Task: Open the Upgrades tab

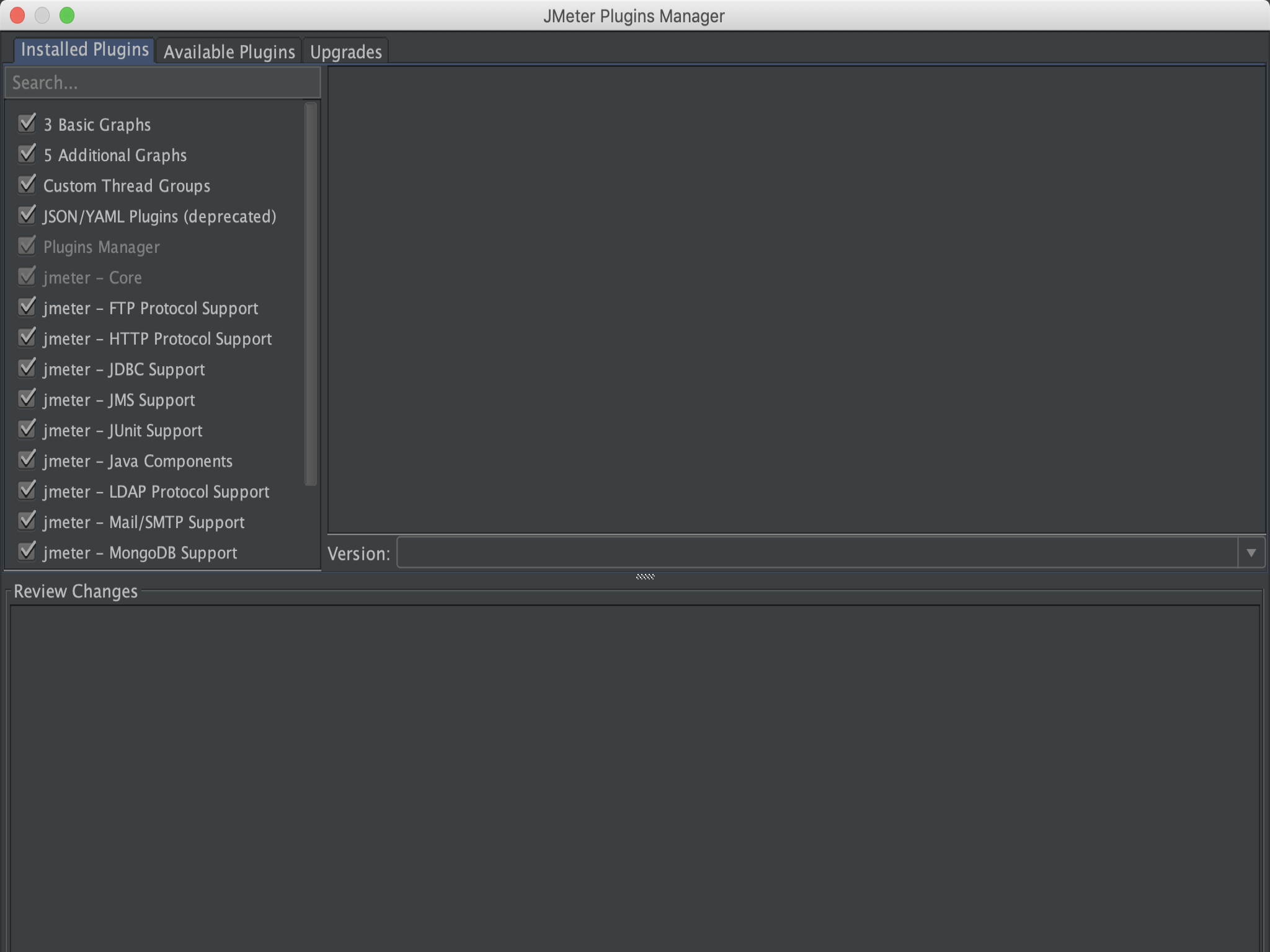Action: (x=345, y=52)
